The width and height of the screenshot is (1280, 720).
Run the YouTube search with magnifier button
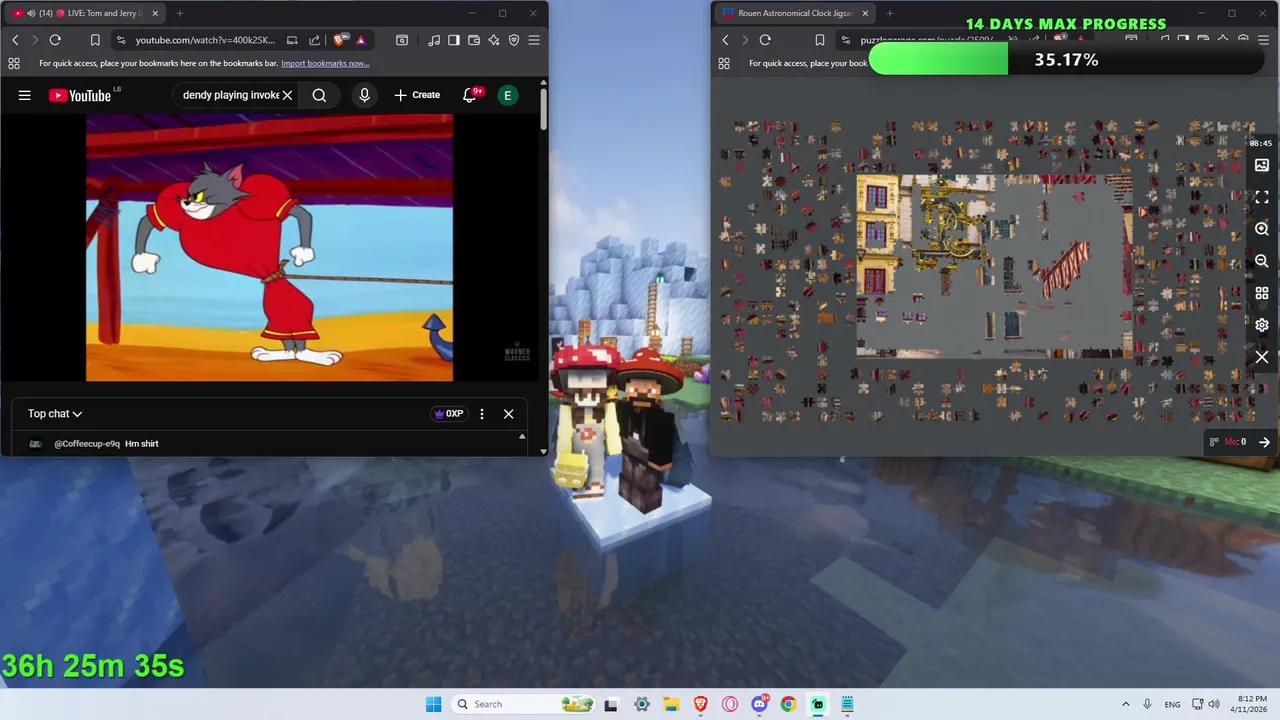319,95
